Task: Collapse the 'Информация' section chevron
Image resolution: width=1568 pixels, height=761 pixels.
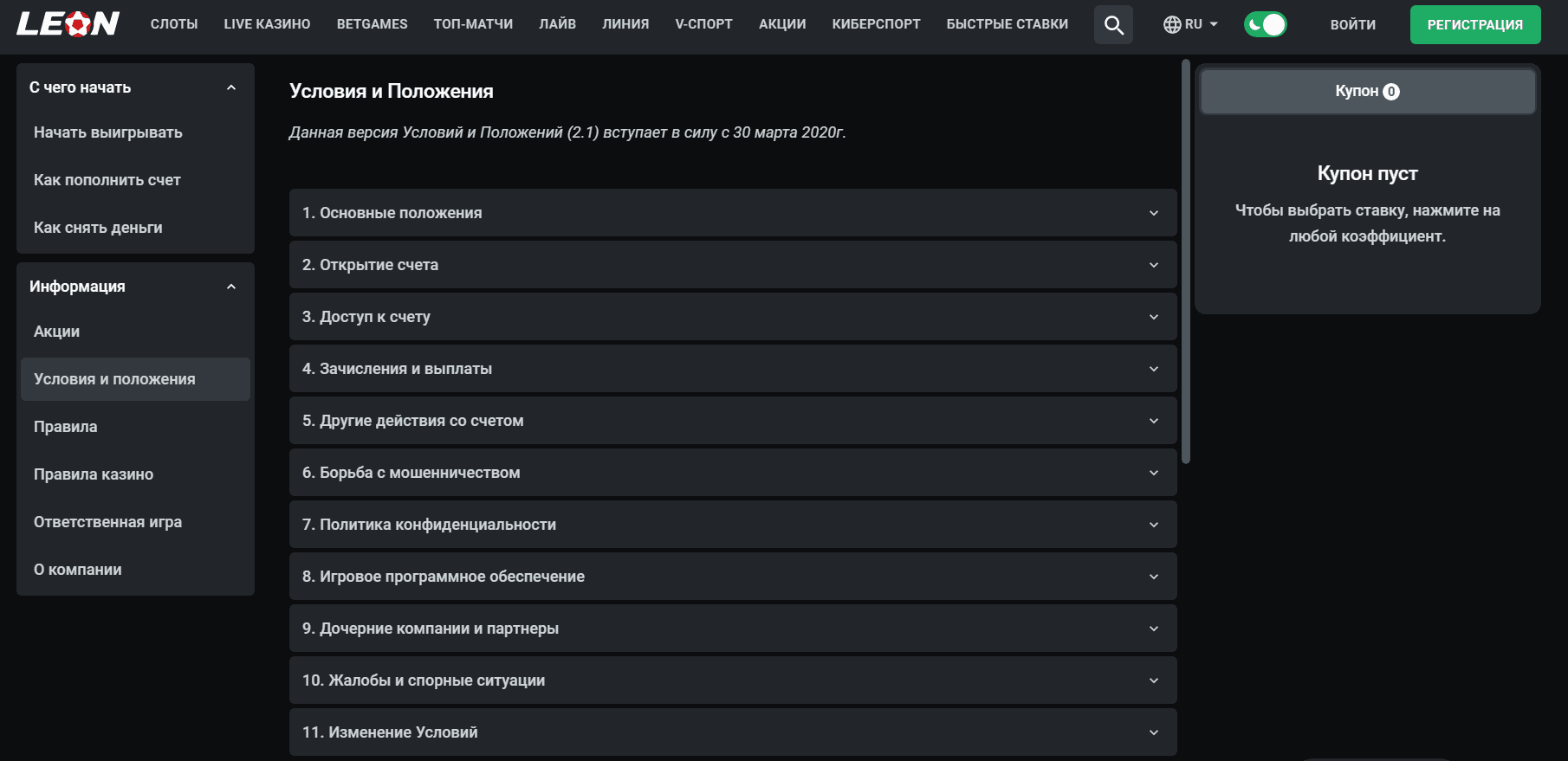Action: (x=231, y=287)
